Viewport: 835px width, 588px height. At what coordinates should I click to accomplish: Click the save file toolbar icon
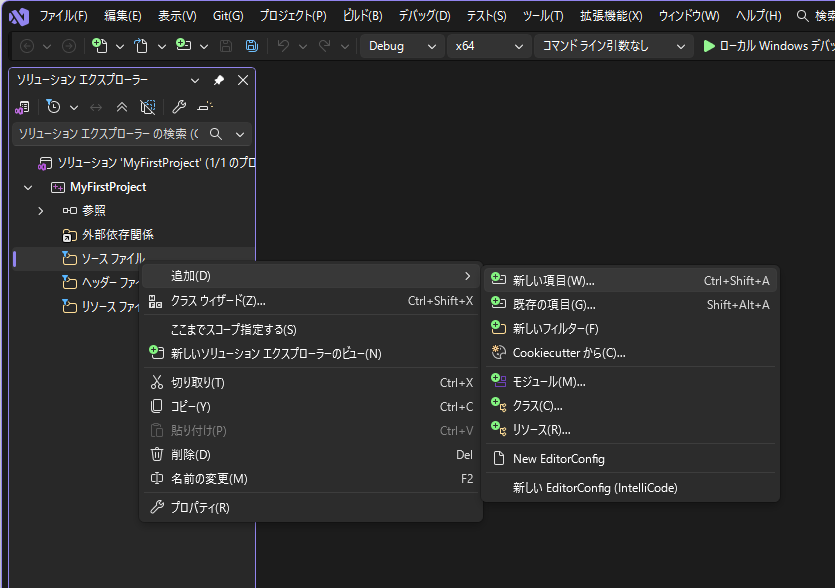226,46
